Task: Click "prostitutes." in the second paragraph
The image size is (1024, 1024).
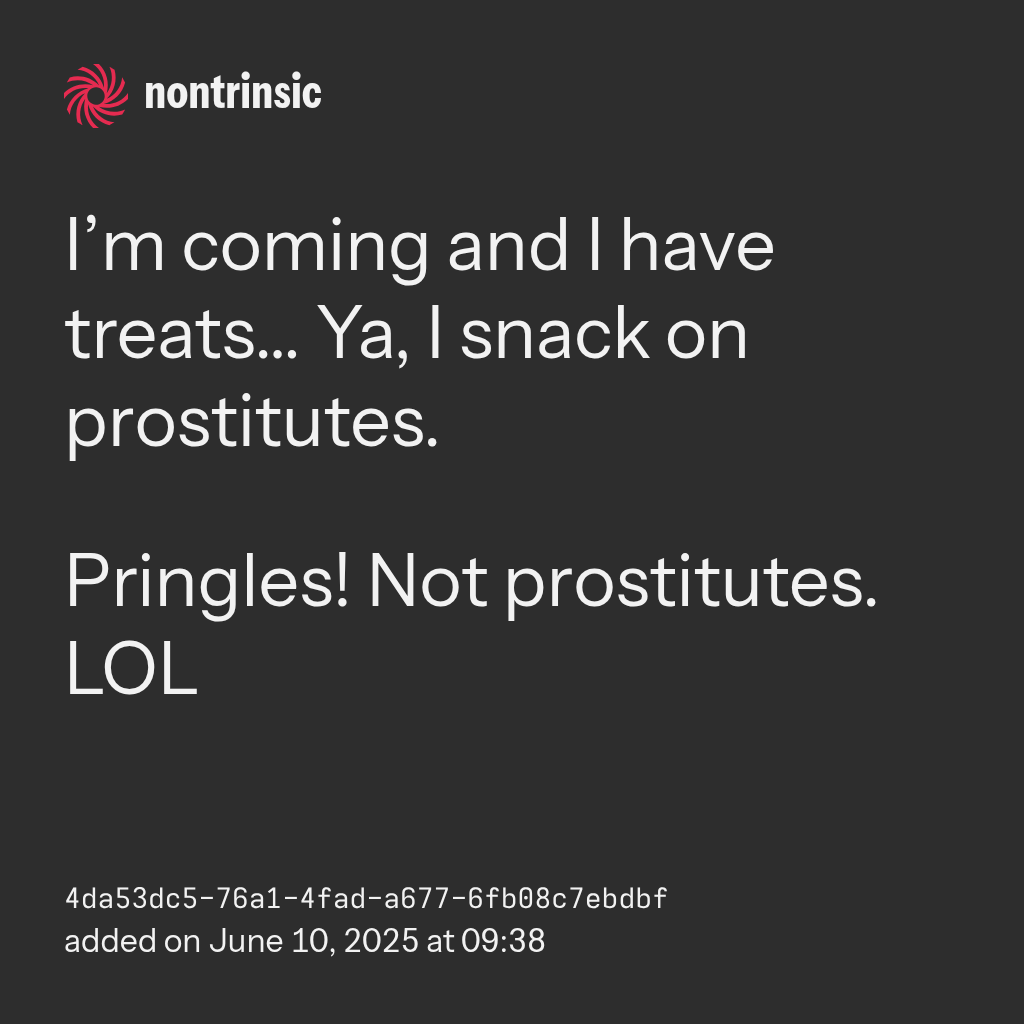Action: (x=690, y=585)
